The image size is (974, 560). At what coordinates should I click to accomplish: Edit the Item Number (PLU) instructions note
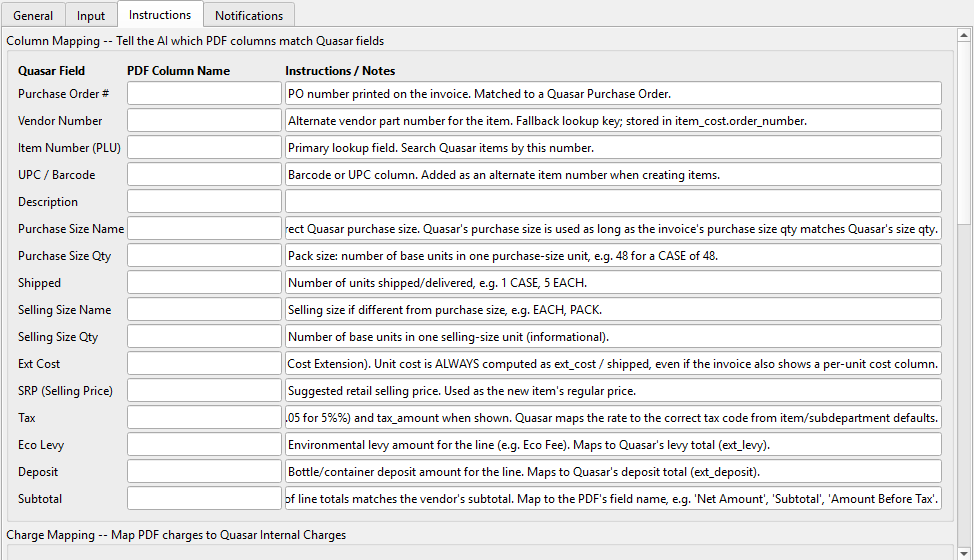613,148
